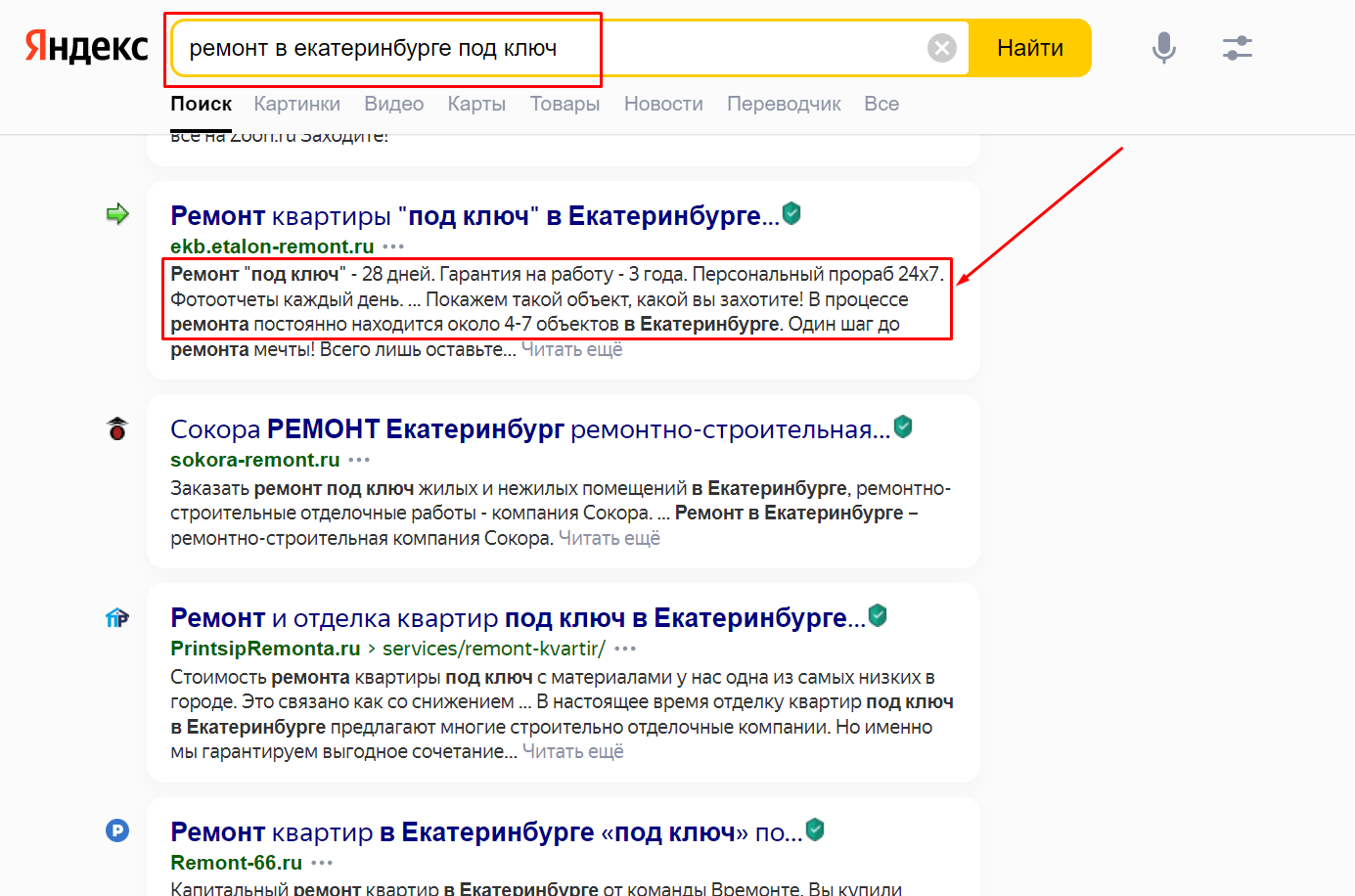Open sokora-remont.ru site link
The height and width of the screenshot is (896, 1355).
point(255,460)
